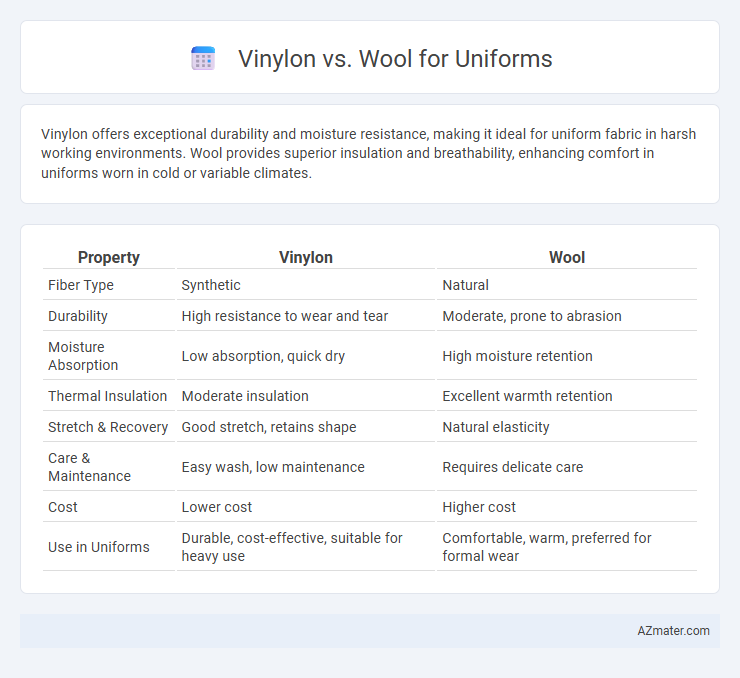Click the summary paragraph about Vinylon durability
The height and width of the screenshot is (678, 740).
(369, 153)
